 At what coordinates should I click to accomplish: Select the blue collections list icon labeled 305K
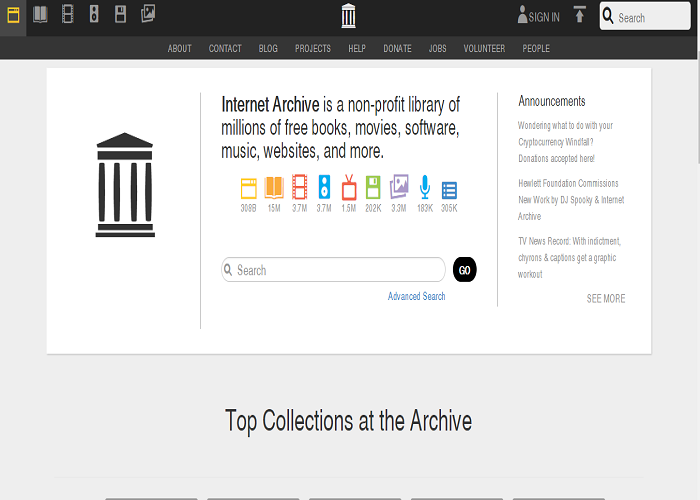pos(449,187)
